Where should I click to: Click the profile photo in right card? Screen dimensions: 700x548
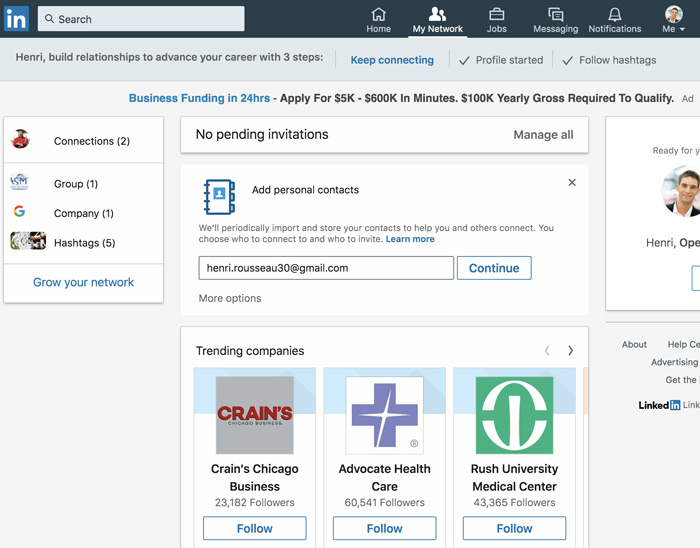682,191
